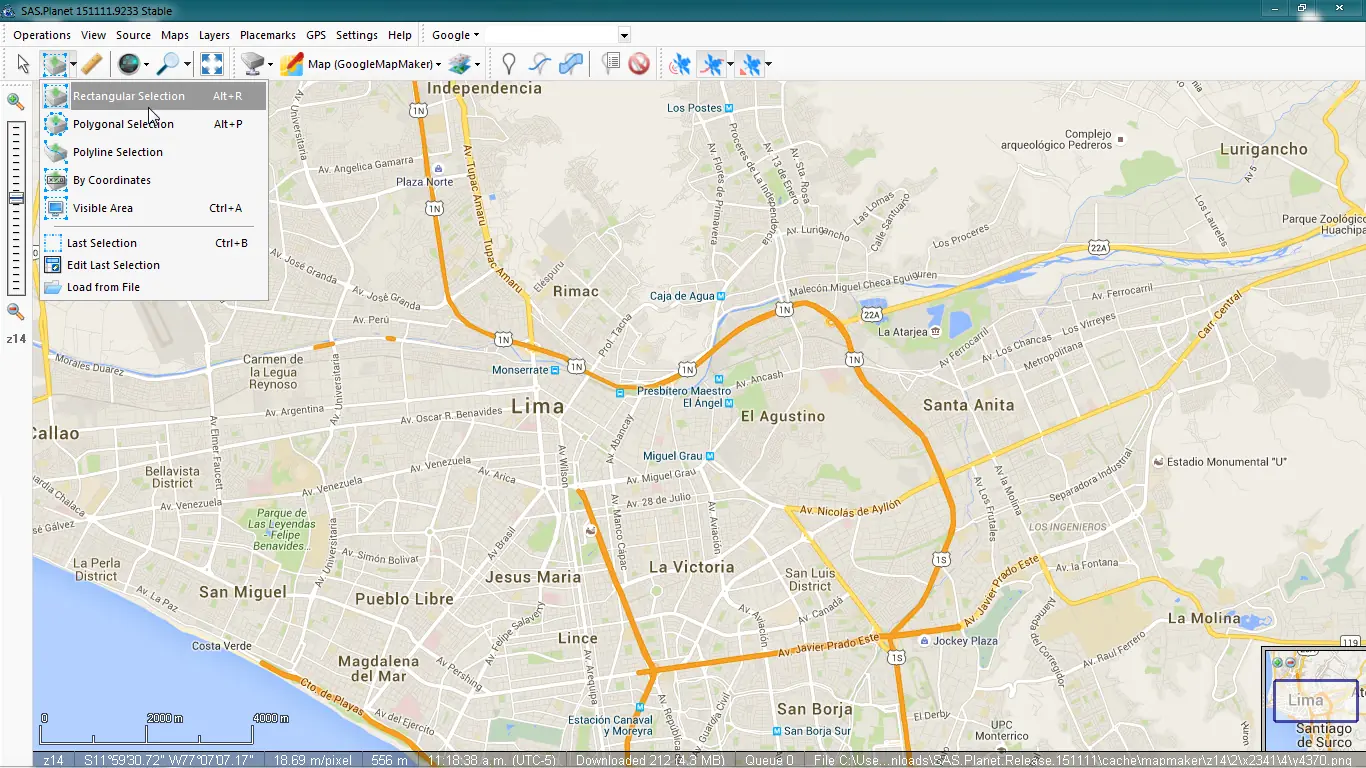Screen dimensions: 1366x768
Task: Select the arrow pointer move tool
Action: click(x=23, y=64)
